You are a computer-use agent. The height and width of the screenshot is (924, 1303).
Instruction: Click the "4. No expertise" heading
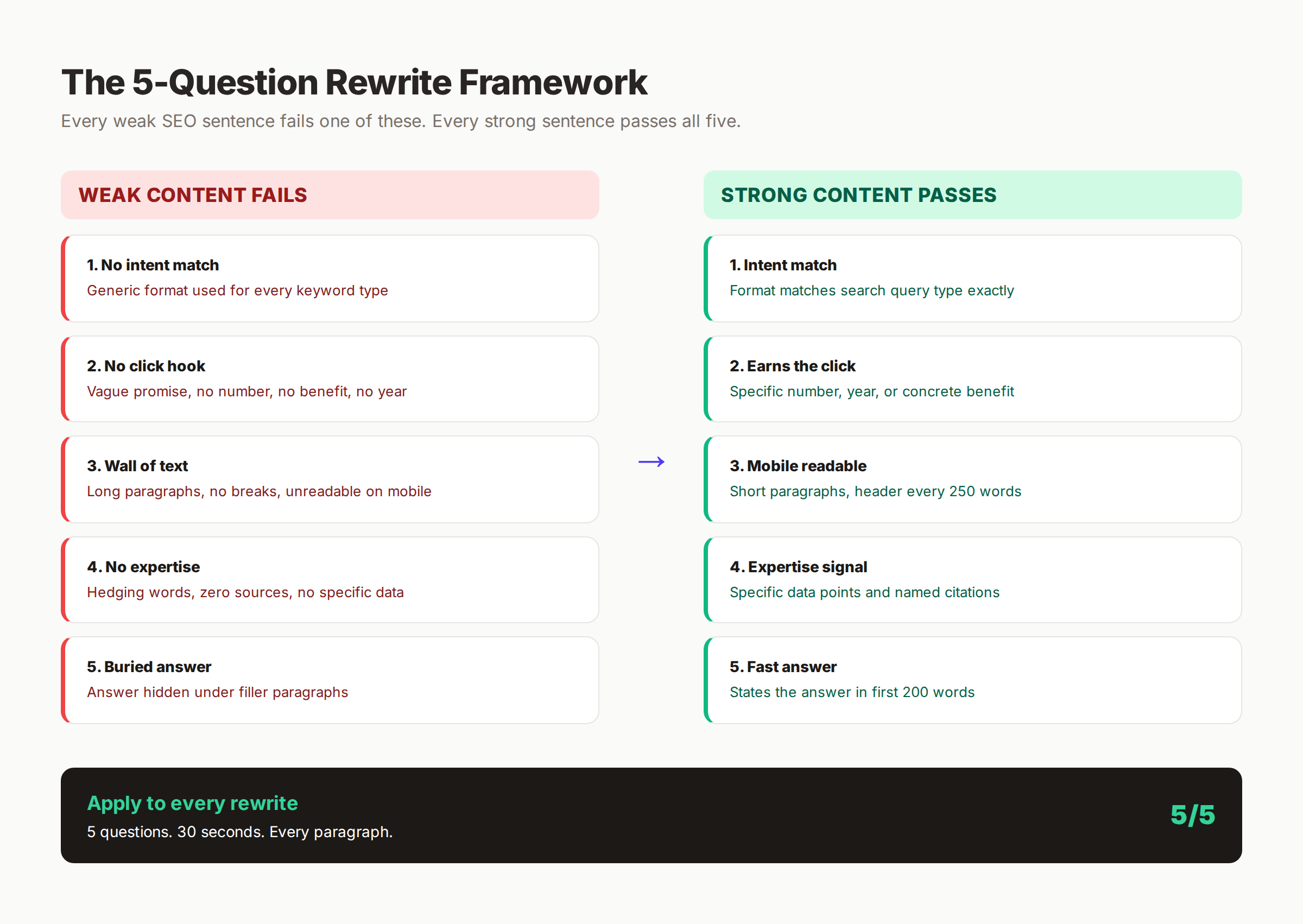click(x=143, y=567)
